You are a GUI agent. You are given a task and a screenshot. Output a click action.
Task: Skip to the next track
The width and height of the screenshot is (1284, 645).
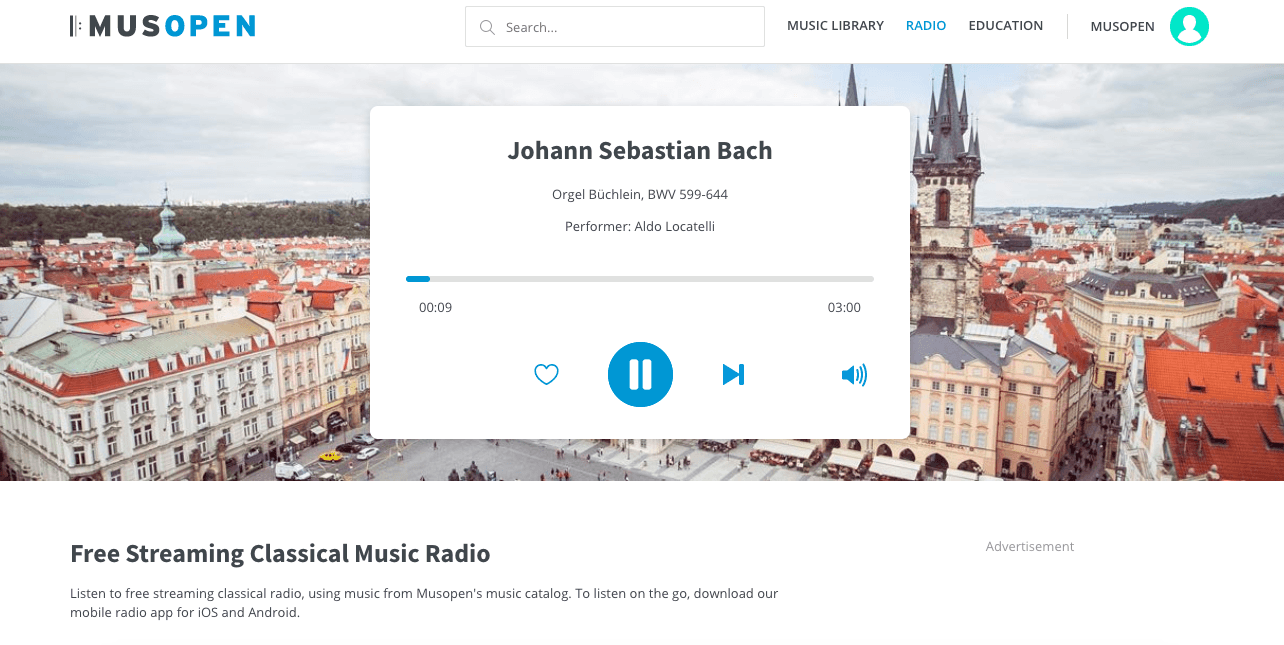[733, 374]
